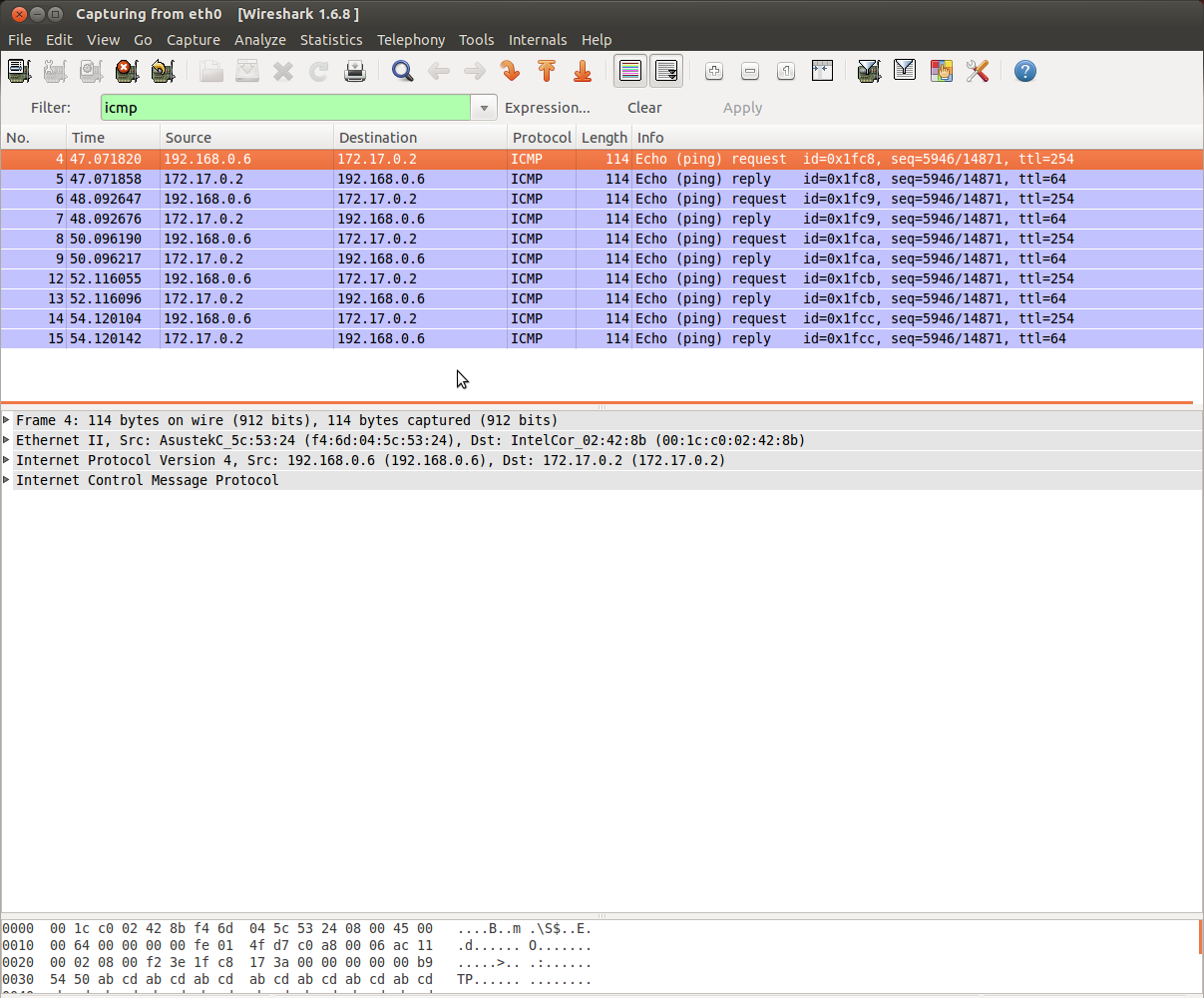Toggle packet list colorization
Screen dimensions: 1204x998
pos(630,71)
